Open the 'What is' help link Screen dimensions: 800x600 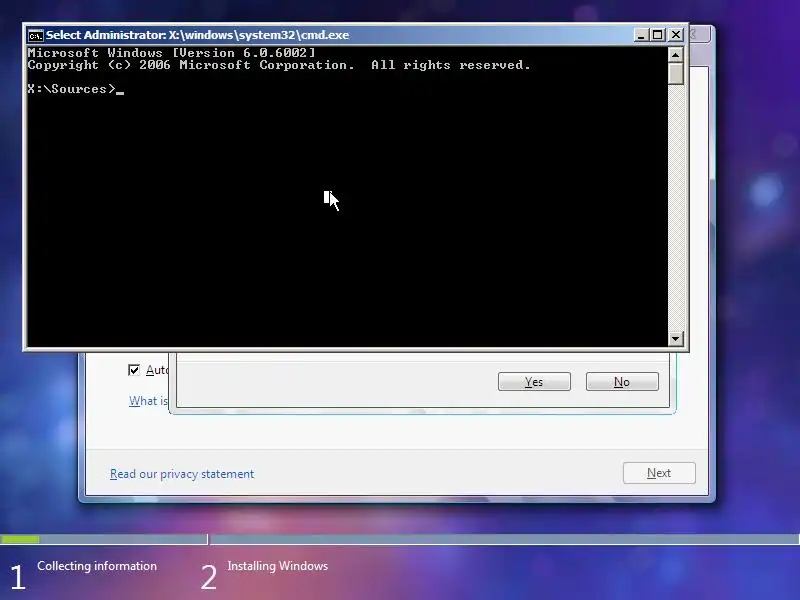tap(148, 401)
